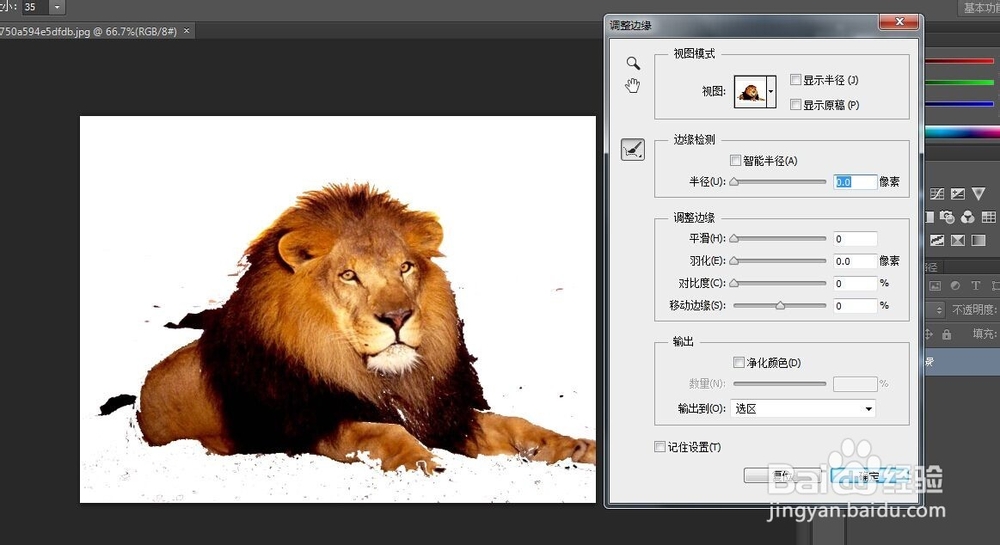Select the Refine Radius brush tool
This screenshot has height=545, width=1000.
pos(633,150)
